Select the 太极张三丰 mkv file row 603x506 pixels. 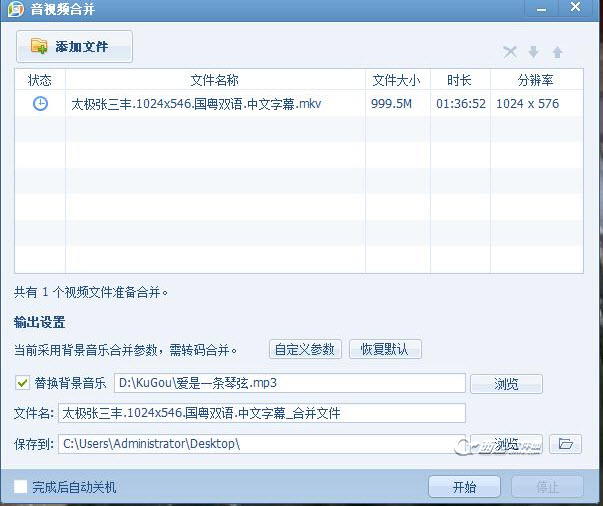click(299, 103)
